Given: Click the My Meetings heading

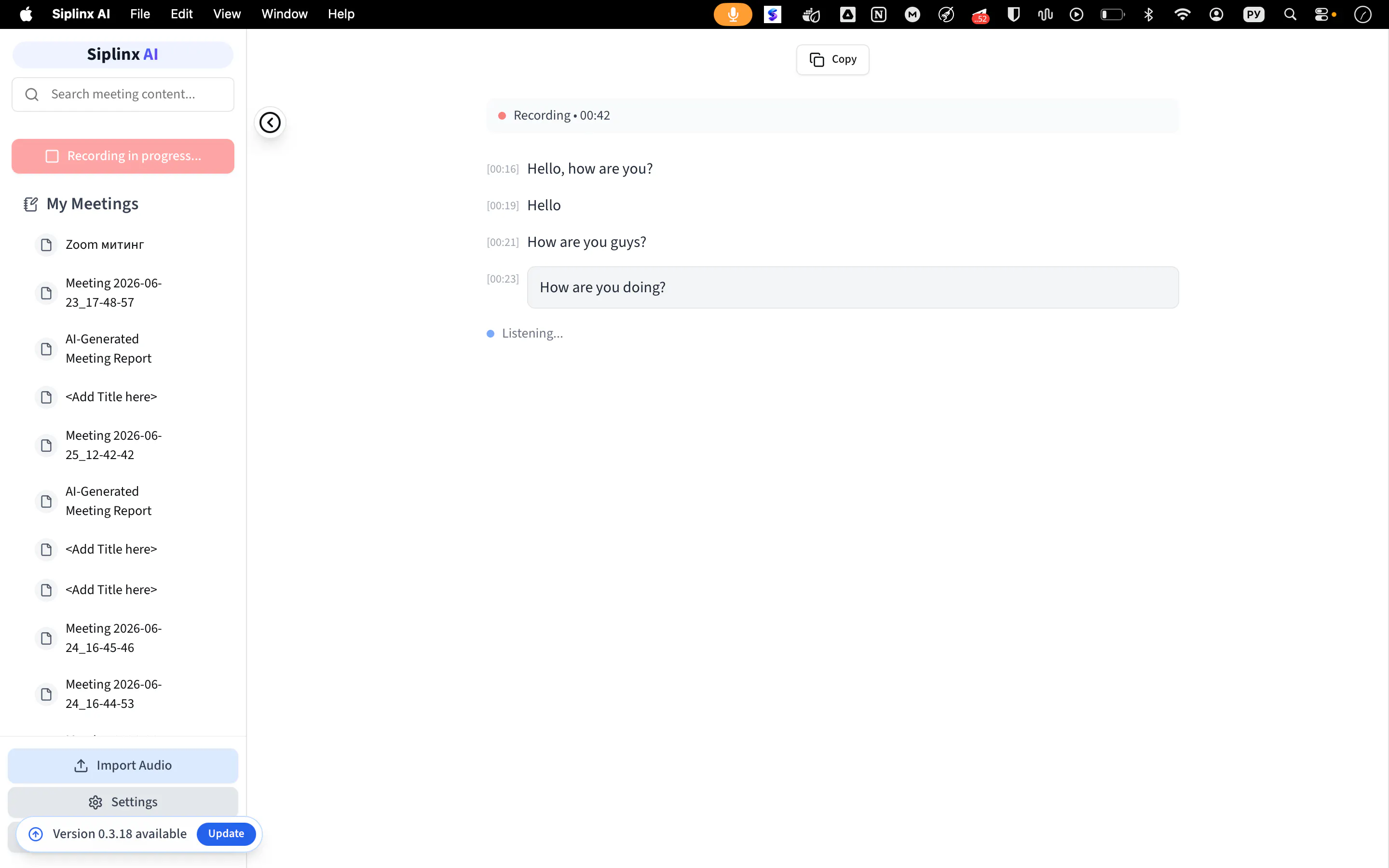Looking at the screenshot, I should 93,204.
